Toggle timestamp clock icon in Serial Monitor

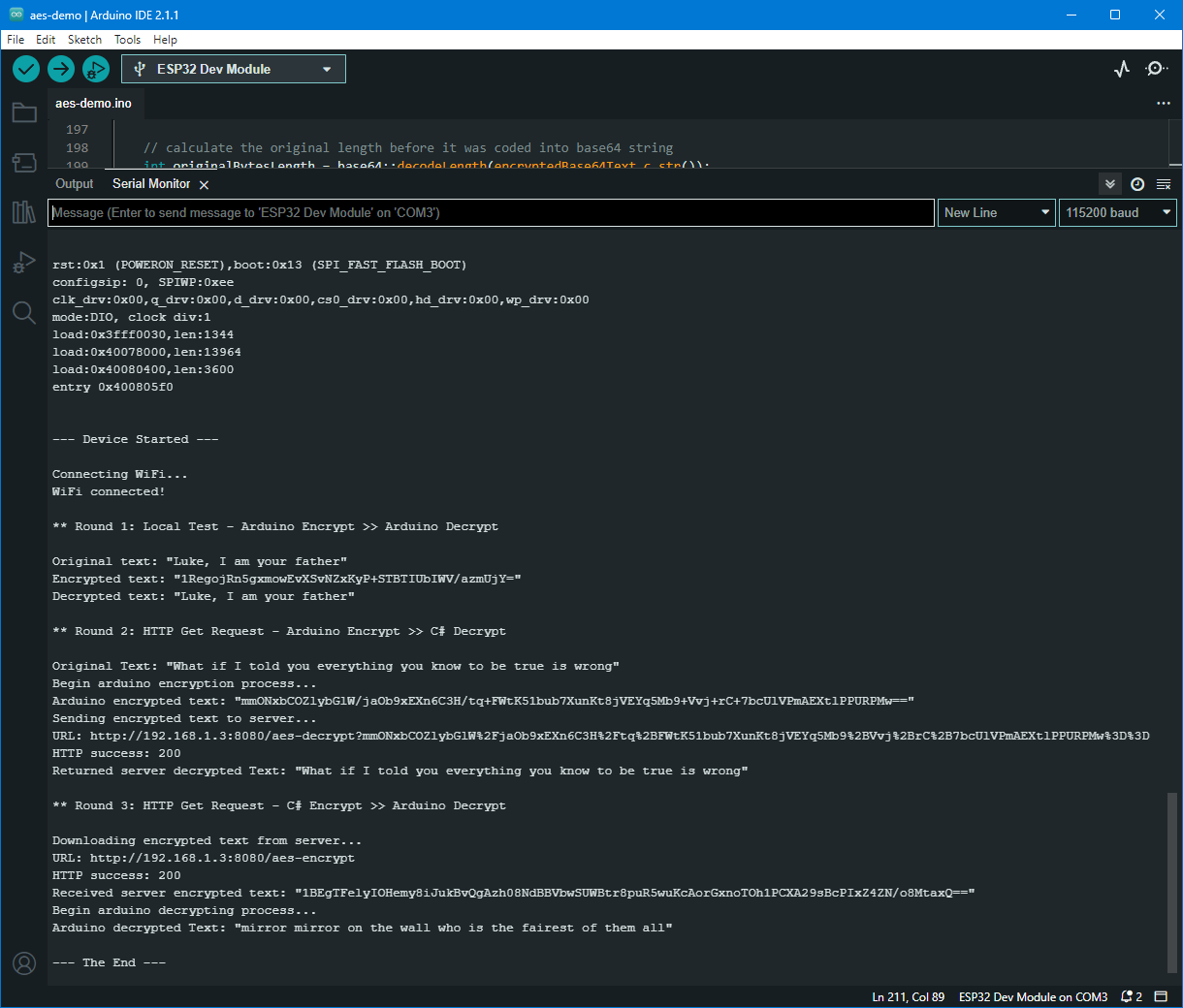pyautogui.click(x=1137, y=184)
